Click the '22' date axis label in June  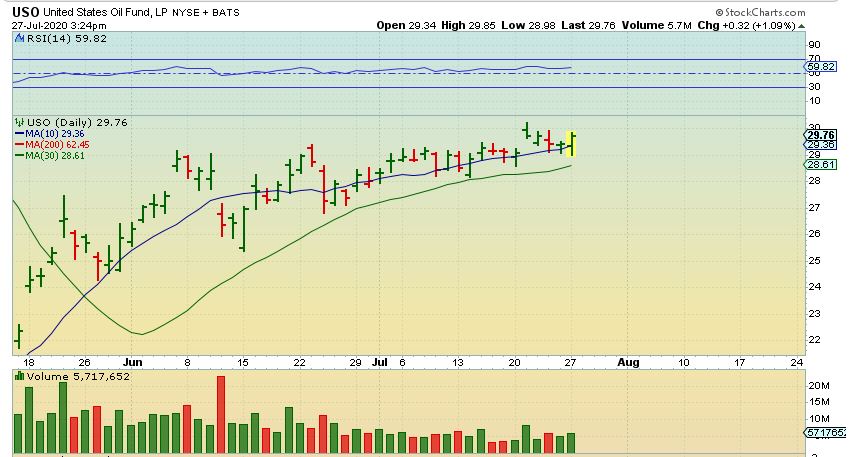pos(299,363)
